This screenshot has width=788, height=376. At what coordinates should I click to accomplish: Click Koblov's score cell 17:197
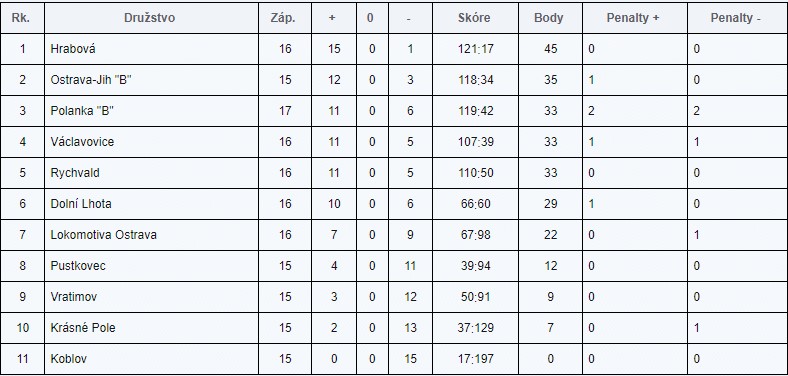[476, 359]
